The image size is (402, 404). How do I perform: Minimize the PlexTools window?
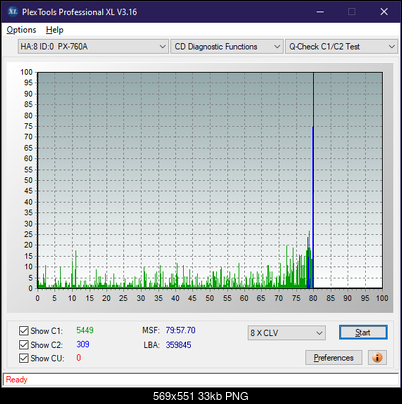click(320, 12)
